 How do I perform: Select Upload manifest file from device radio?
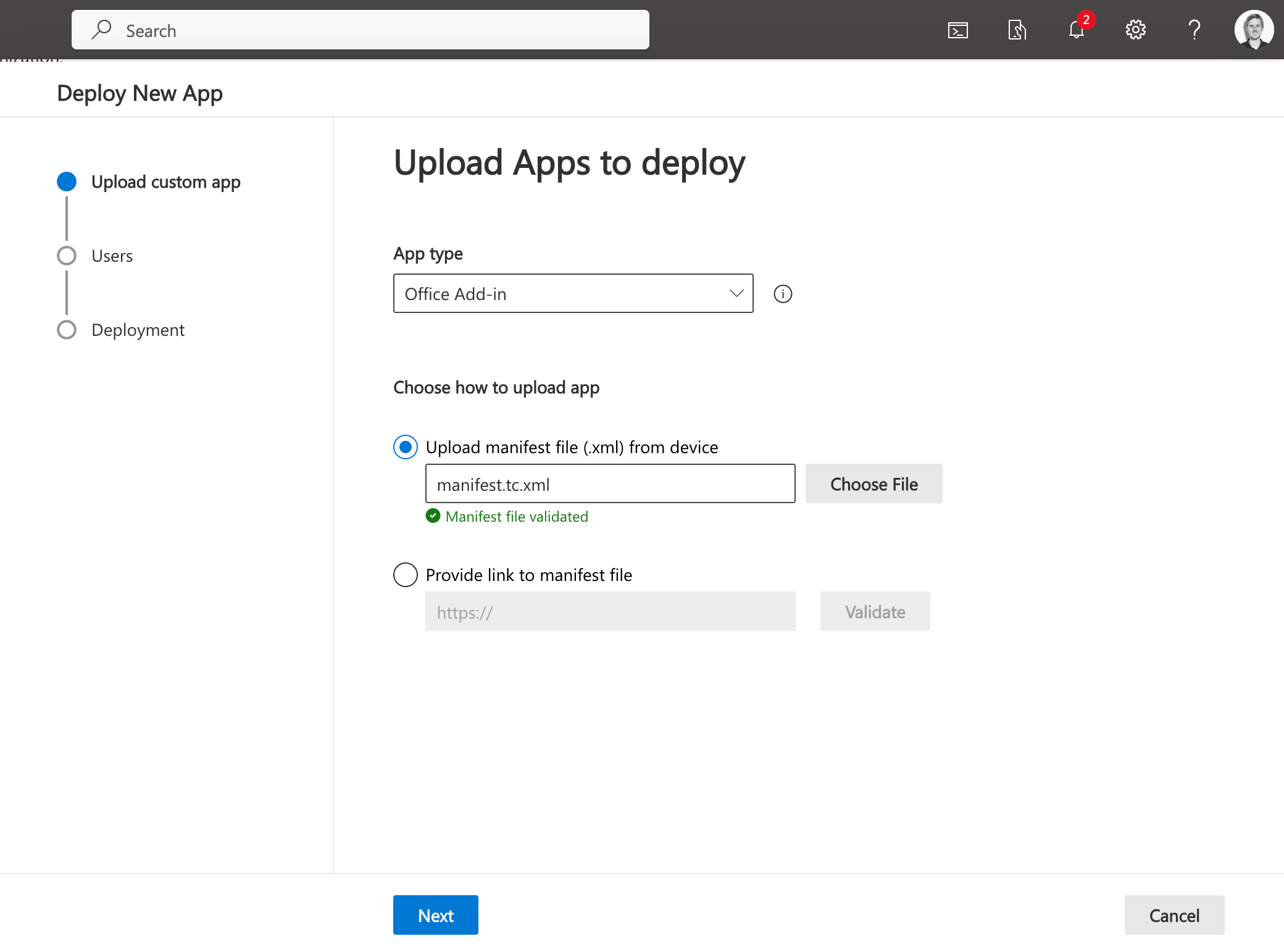(406, 447)
